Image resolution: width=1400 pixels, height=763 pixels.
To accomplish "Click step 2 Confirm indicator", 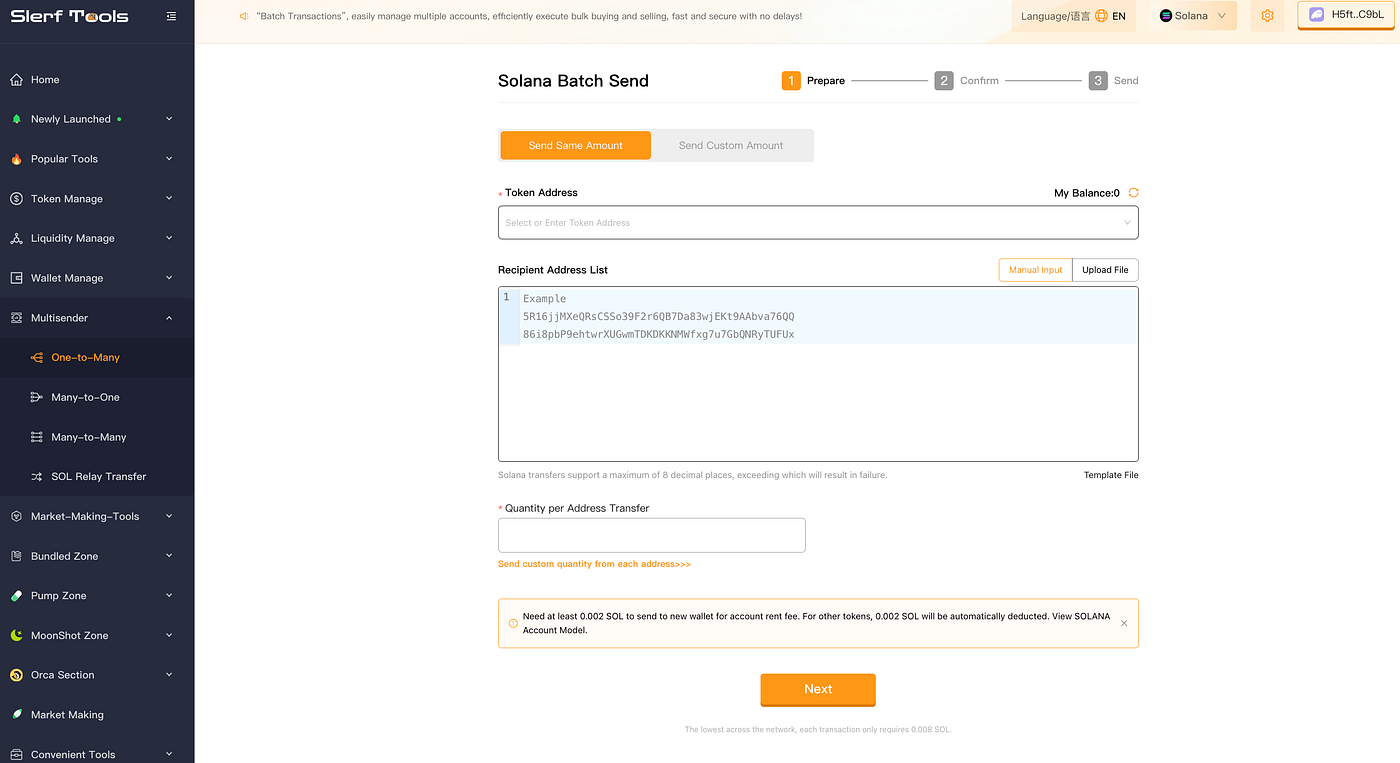I will tap(966, 81).
